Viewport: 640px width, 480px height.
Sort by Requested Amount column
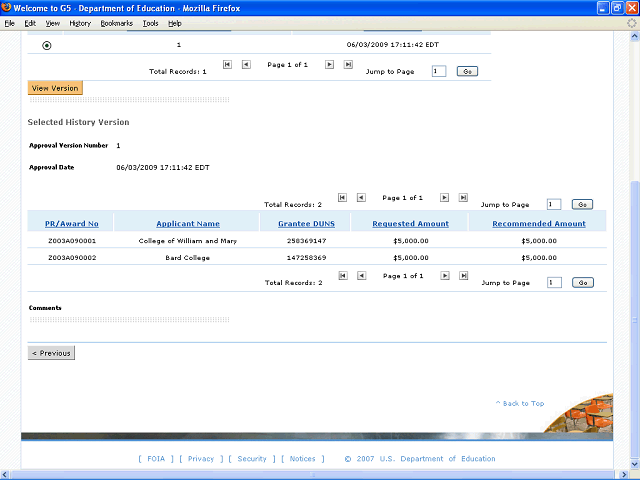pyautogui.click(x=411, y=224)
